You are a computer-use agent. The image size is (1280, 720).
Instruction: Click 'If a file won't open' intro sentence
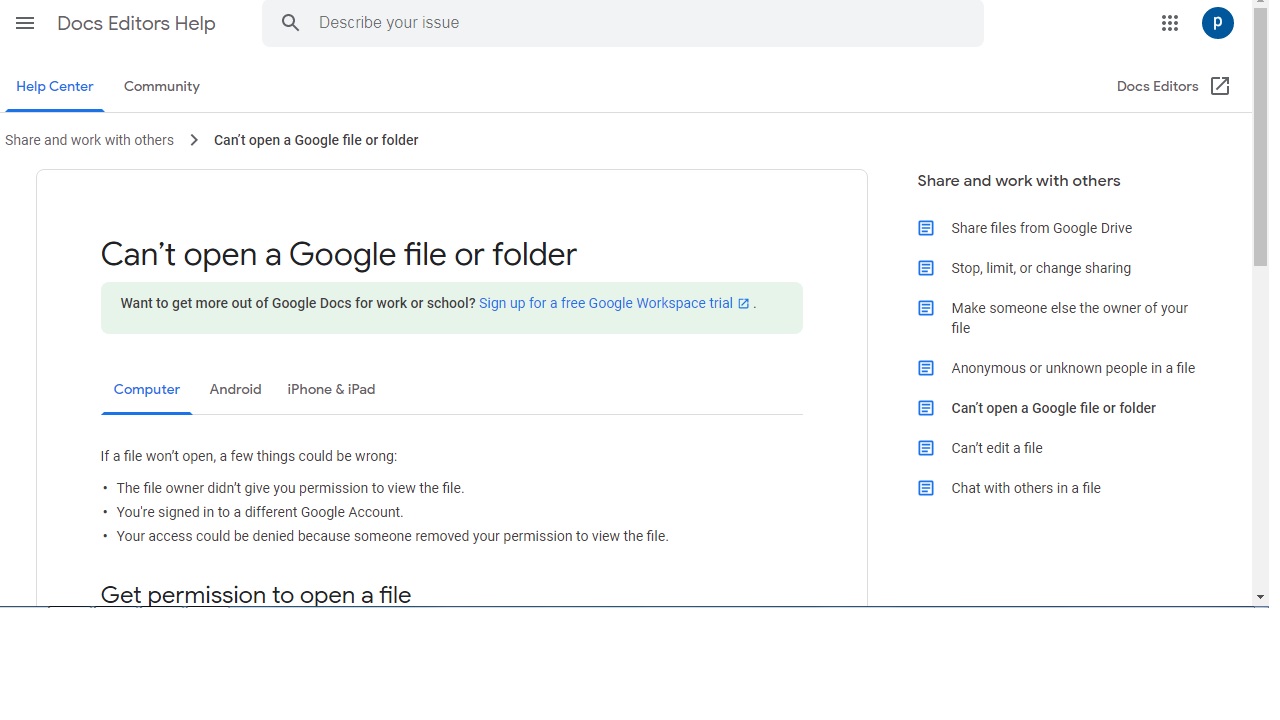249,456
